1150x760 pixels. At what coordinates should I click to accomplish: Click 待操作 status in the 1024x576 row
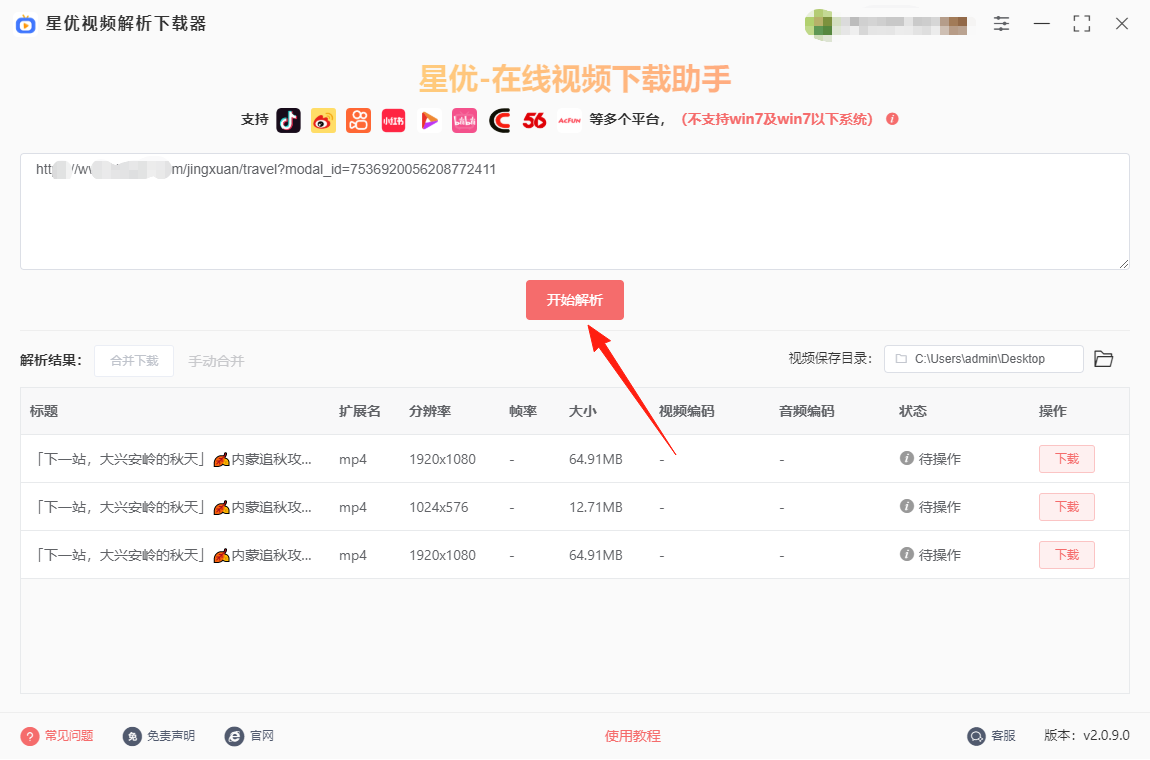pyautogui.click(x=940, y=507)
